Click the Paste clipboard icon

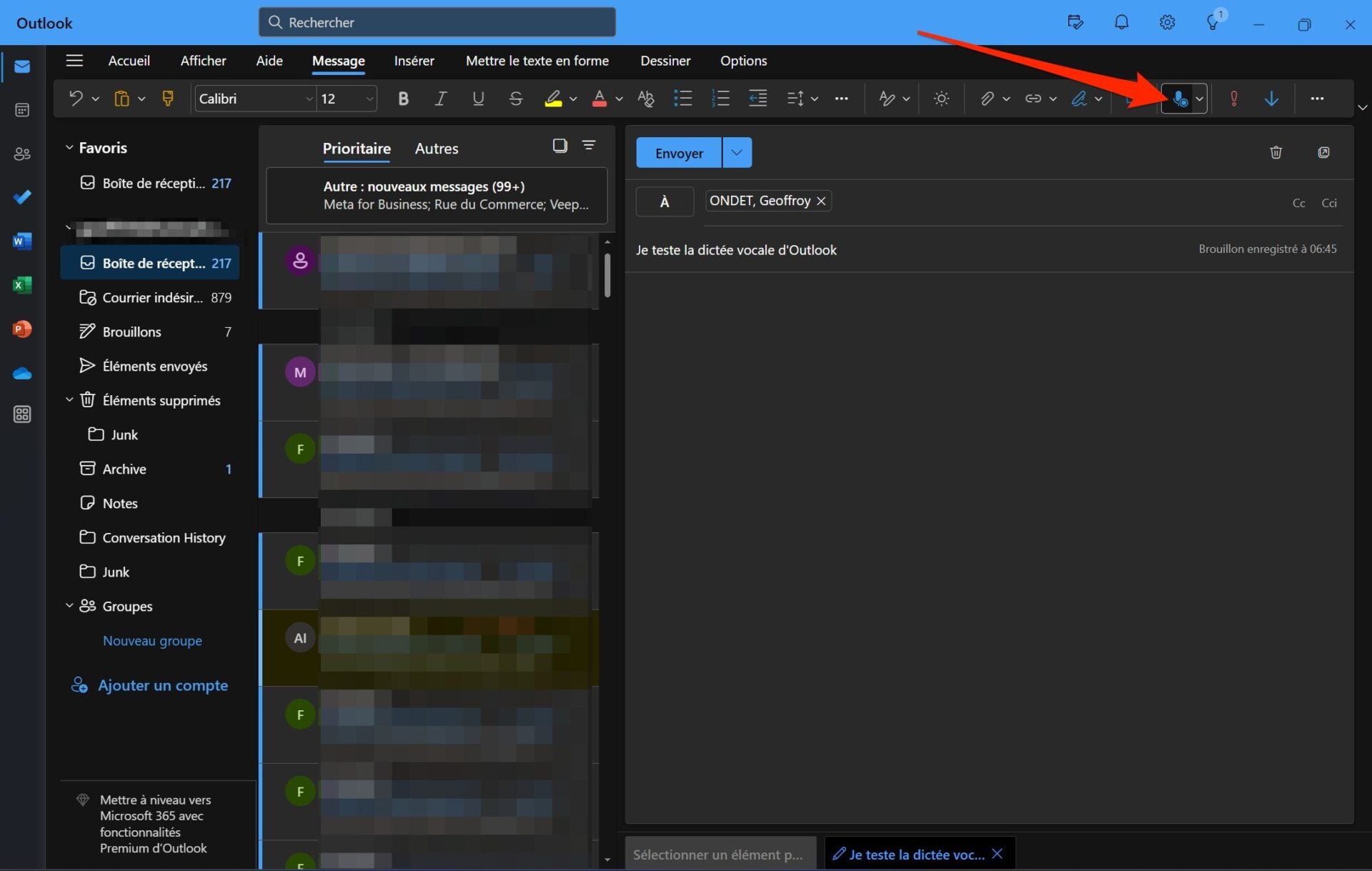point(121,99)
